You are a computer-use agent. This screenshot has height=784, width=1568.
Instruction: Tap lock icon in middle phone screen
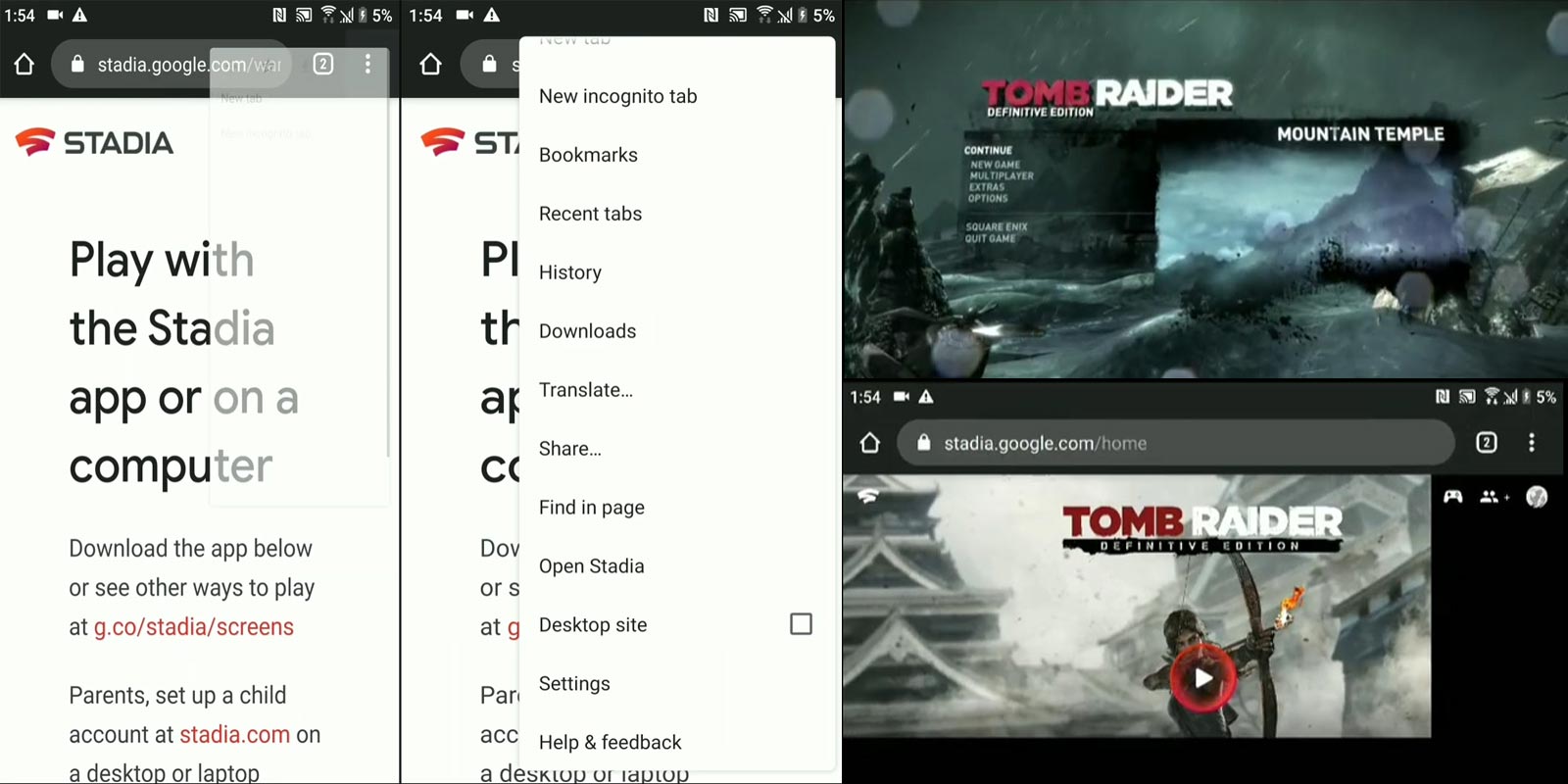(489, 65)
